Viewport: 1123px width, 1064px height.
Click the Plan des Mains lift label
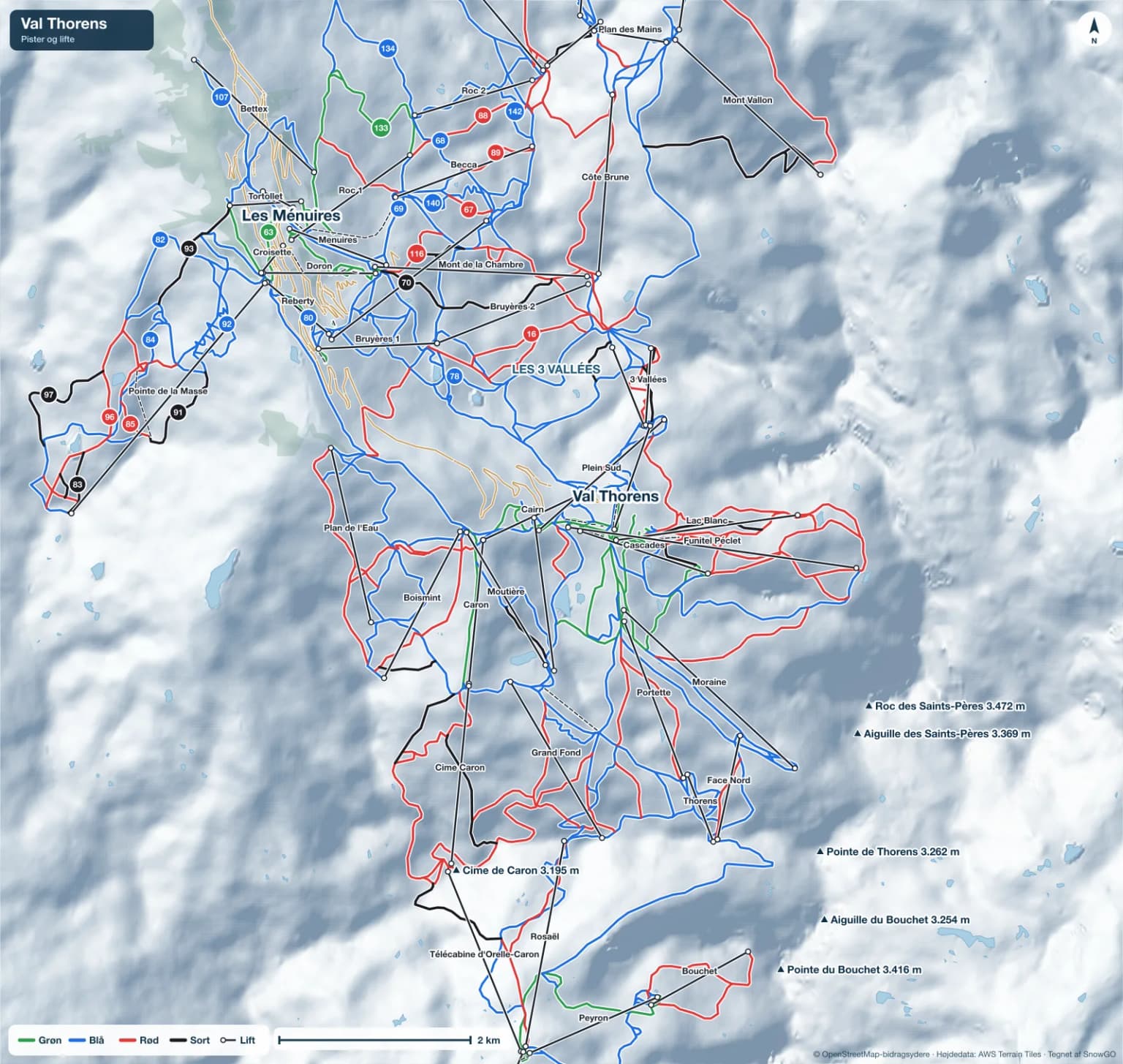click(x=629, y=29)
